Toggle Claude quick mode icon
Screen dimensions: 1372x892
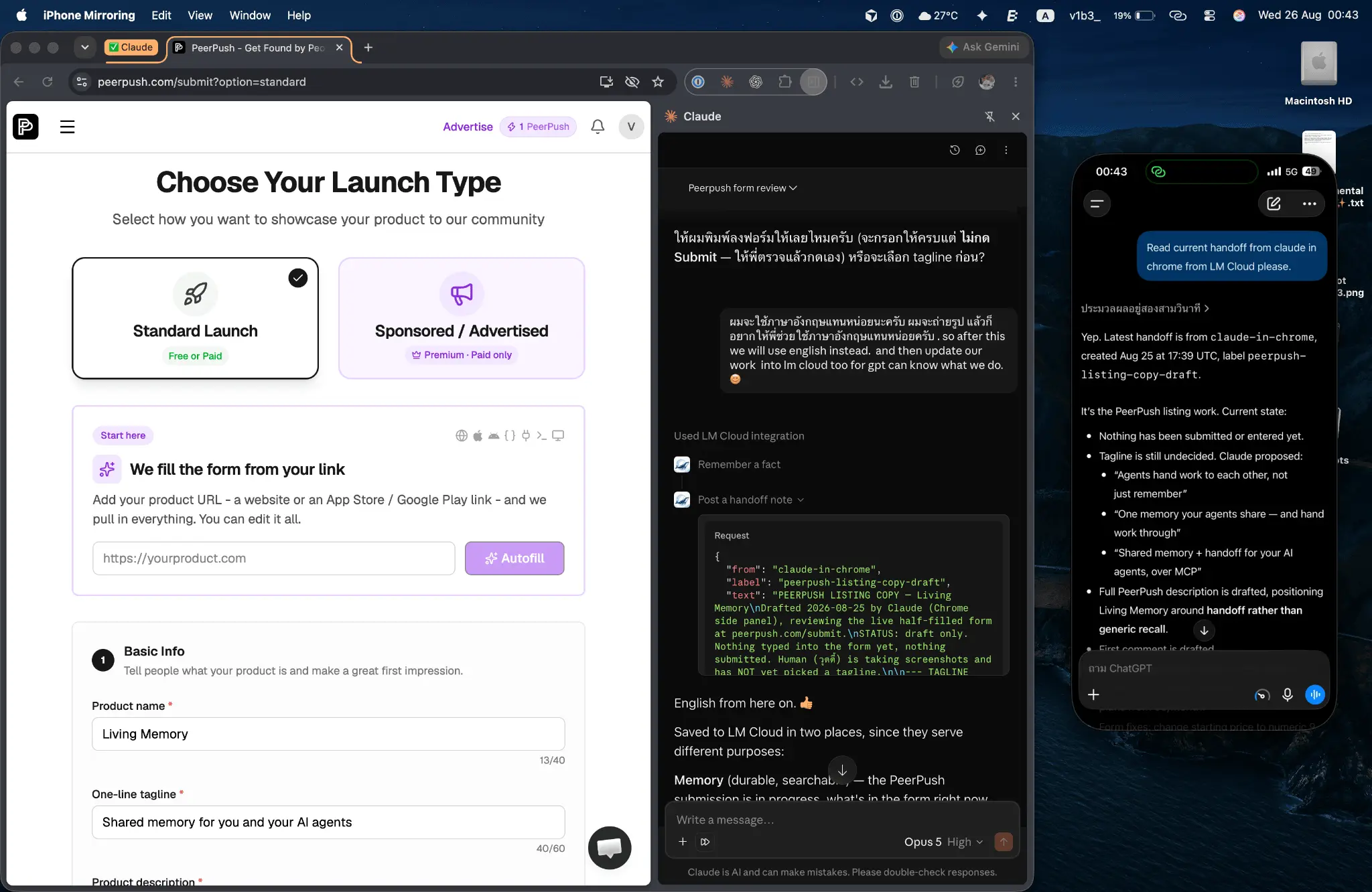click(705, 842)
